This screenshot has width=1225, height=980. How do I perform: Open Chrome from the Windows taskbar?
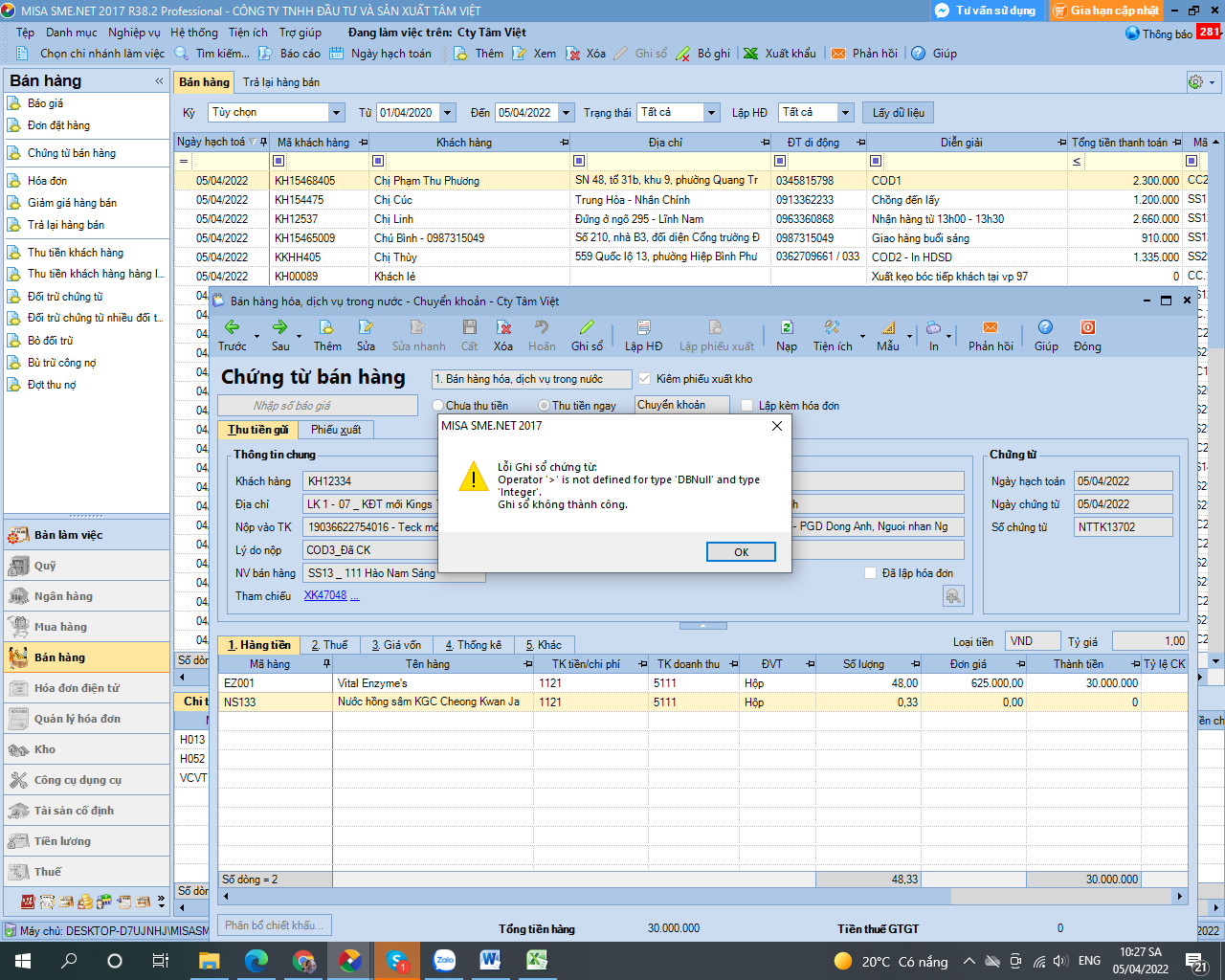coord(303,961)
